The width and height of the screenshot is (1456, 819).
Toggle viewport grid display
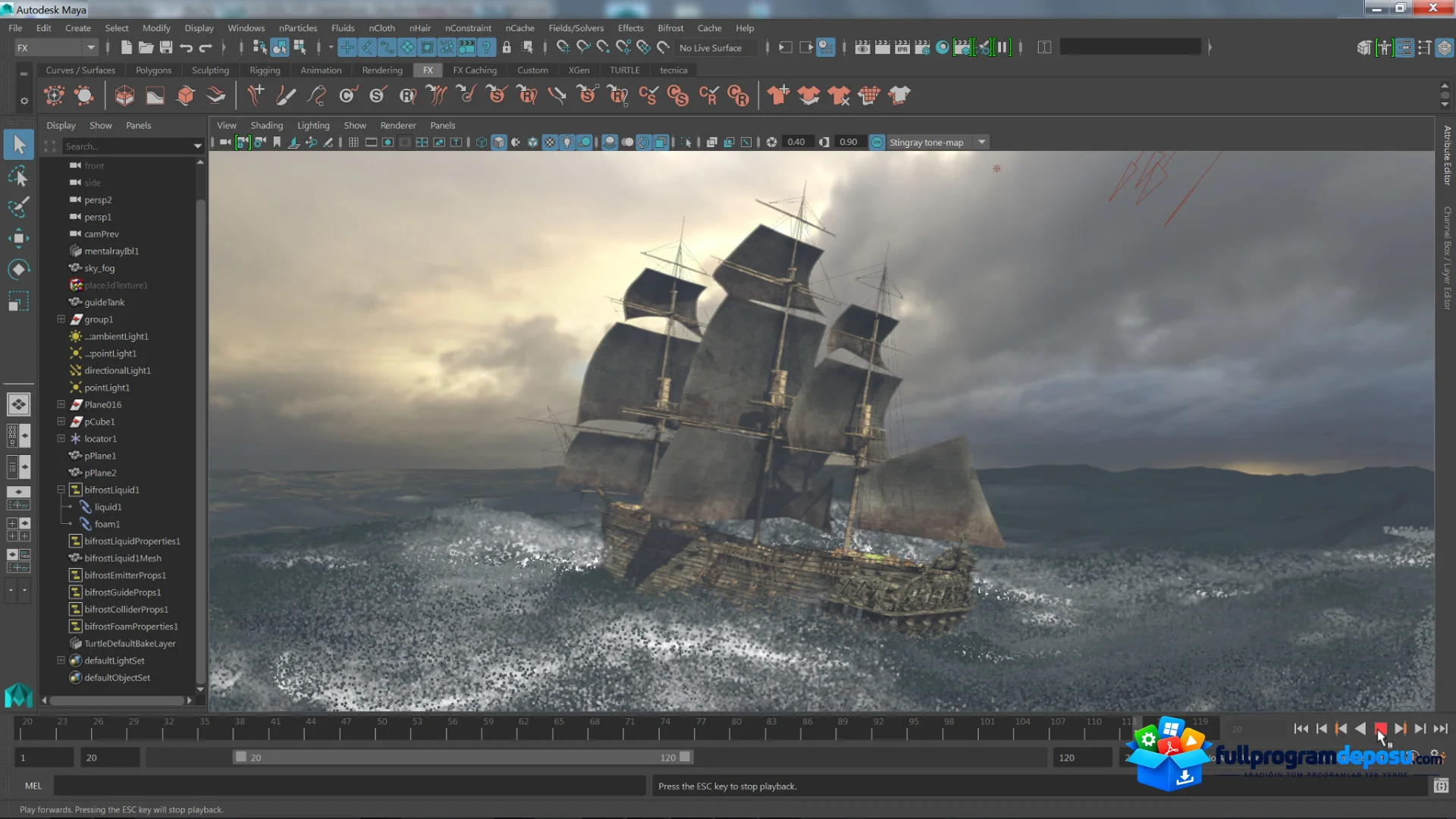tap(353, 142)
